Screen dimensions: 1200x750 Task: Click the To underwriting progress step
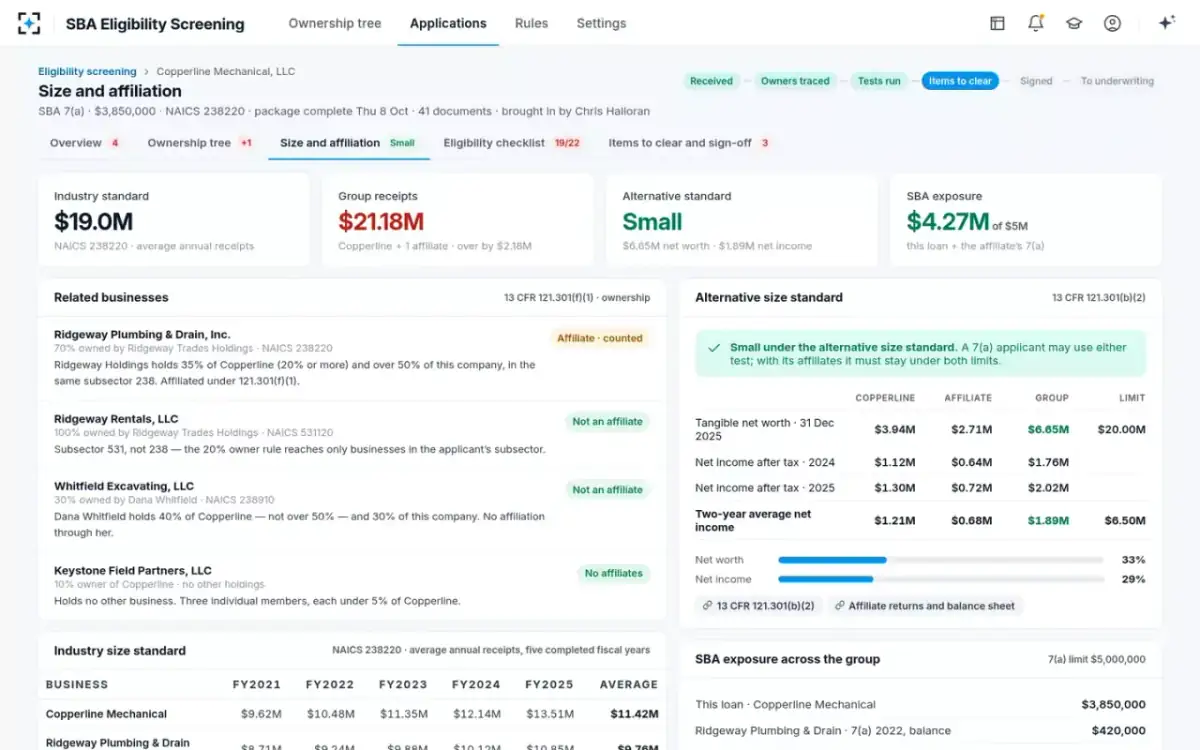pyautogui.click(x=1116, y=81)
